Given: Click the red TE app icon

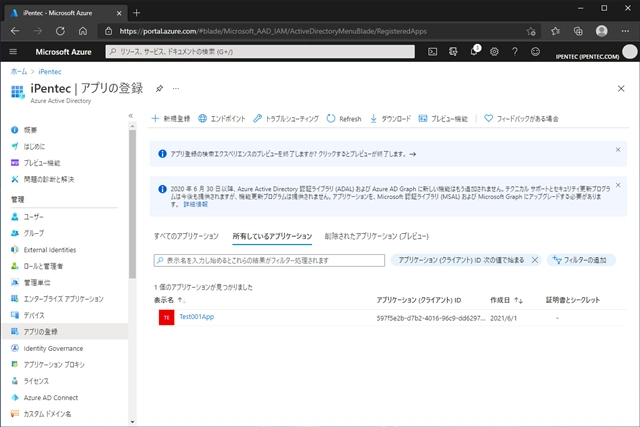Looking at the screenshot, I should click(167, 318).
